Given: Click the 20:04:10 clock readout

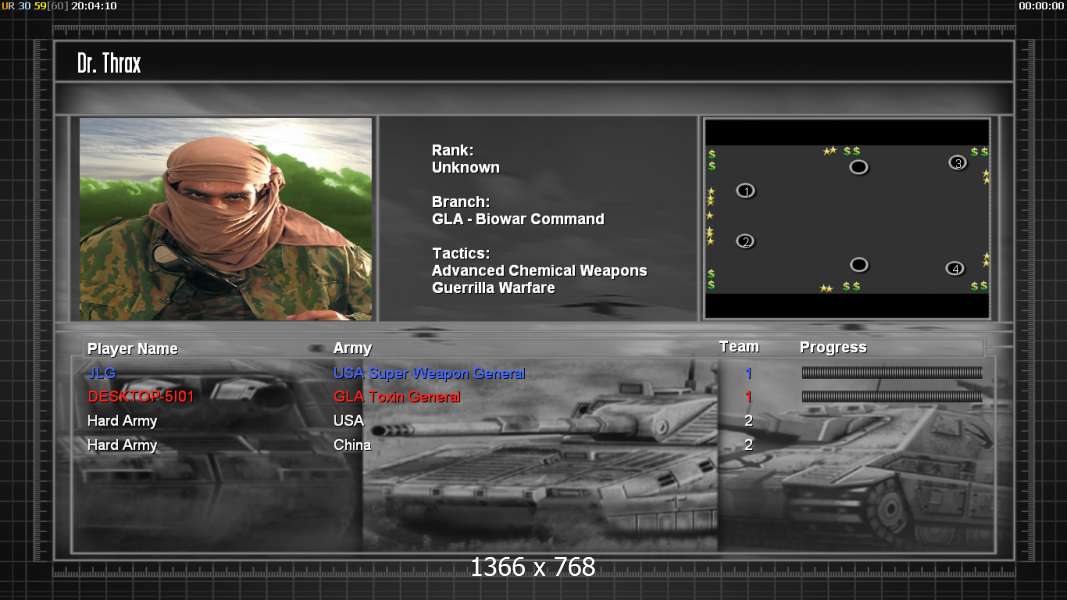Looking at the screenshot, I should 94,5.
